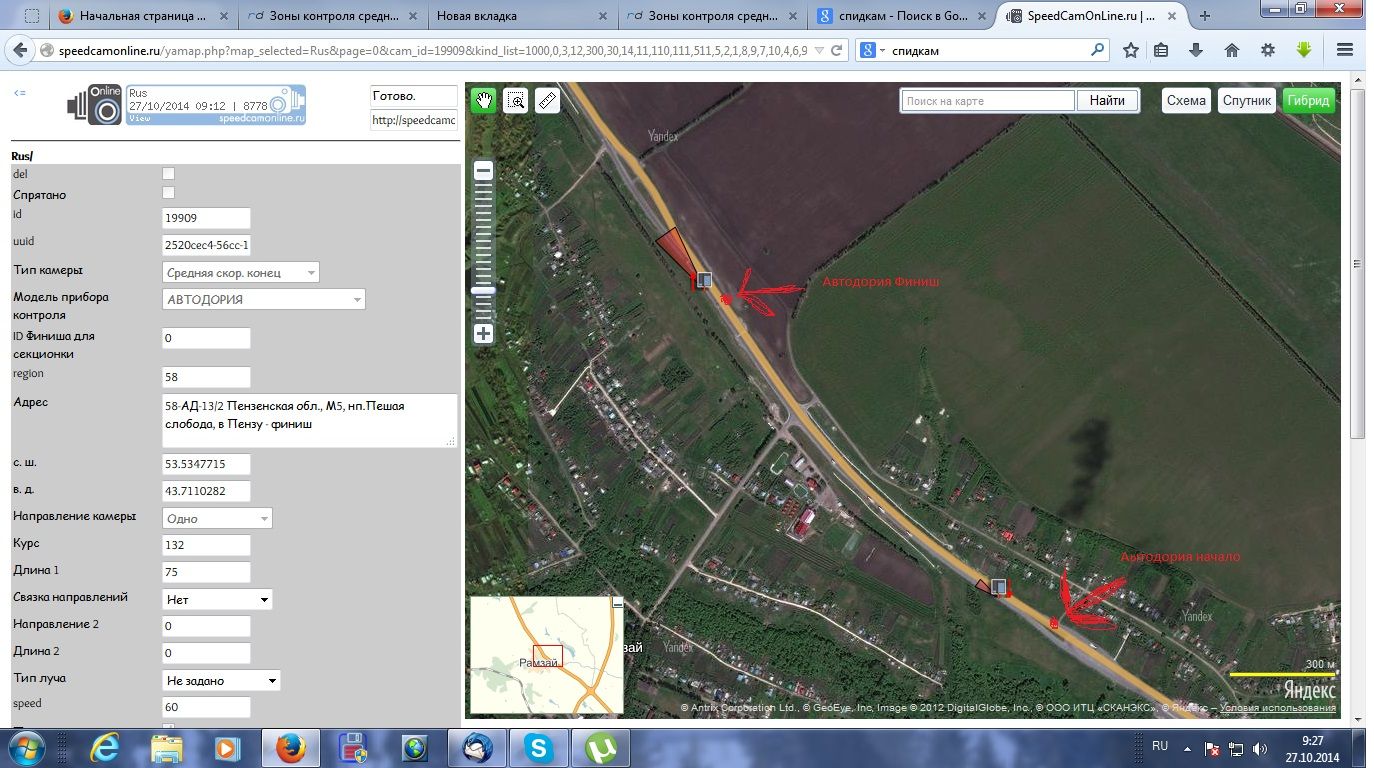
Task: Switch map to Спутник view
Action: point(1246,100)
